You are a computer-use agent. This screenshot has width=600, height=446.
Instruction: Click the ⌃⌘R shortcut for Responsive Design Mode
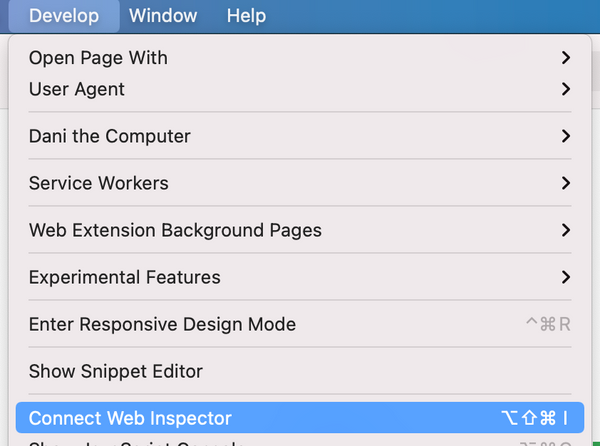point(549,324)
